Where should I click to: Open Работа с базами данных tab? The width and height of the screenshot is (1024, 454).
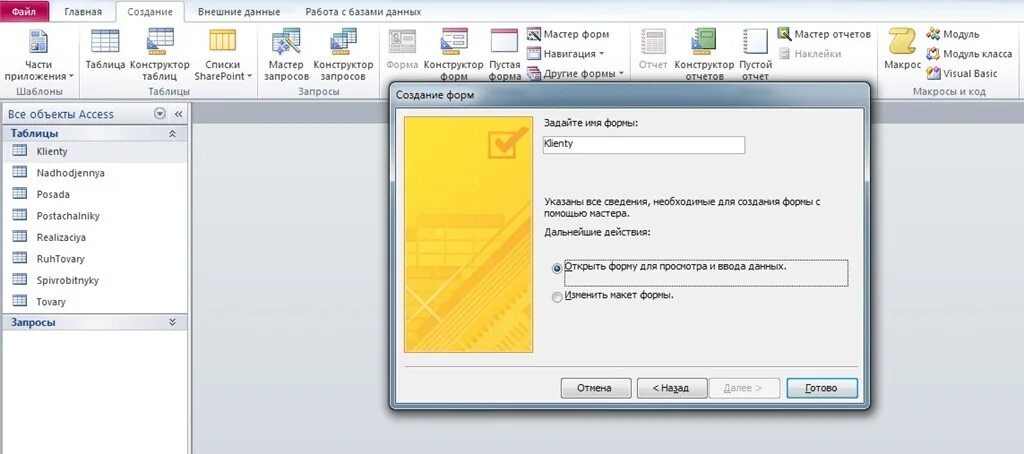363,12
